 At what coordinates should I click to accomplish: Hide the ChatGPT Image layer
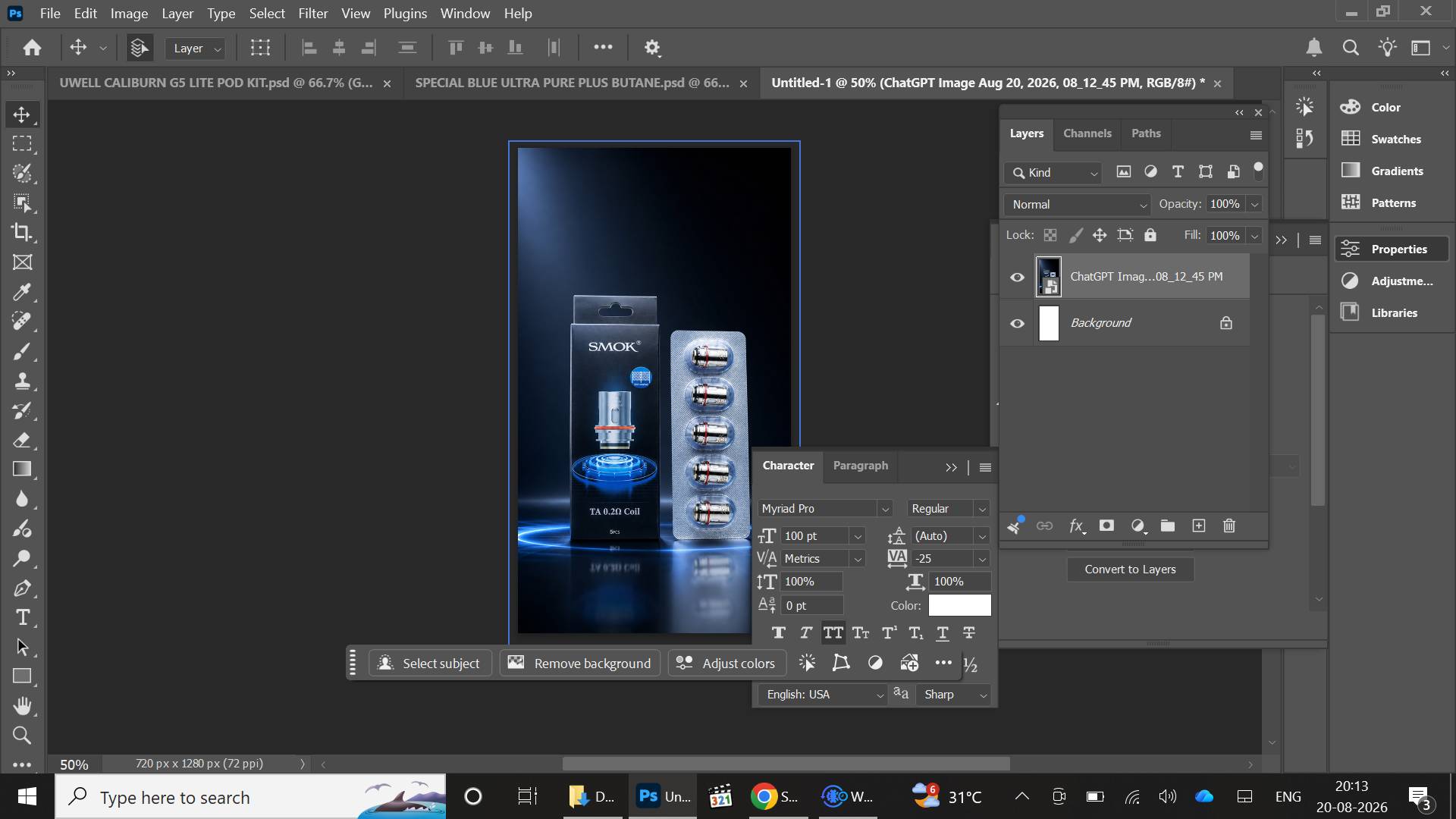coord(1017,277)
